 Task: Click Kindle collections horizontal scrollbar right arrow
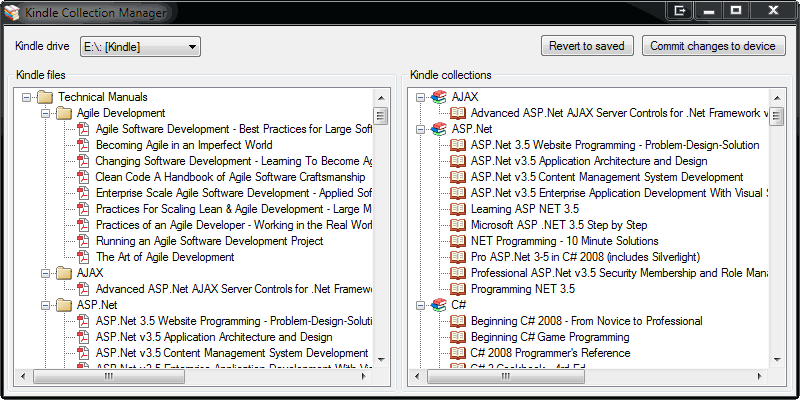[760, 377]
